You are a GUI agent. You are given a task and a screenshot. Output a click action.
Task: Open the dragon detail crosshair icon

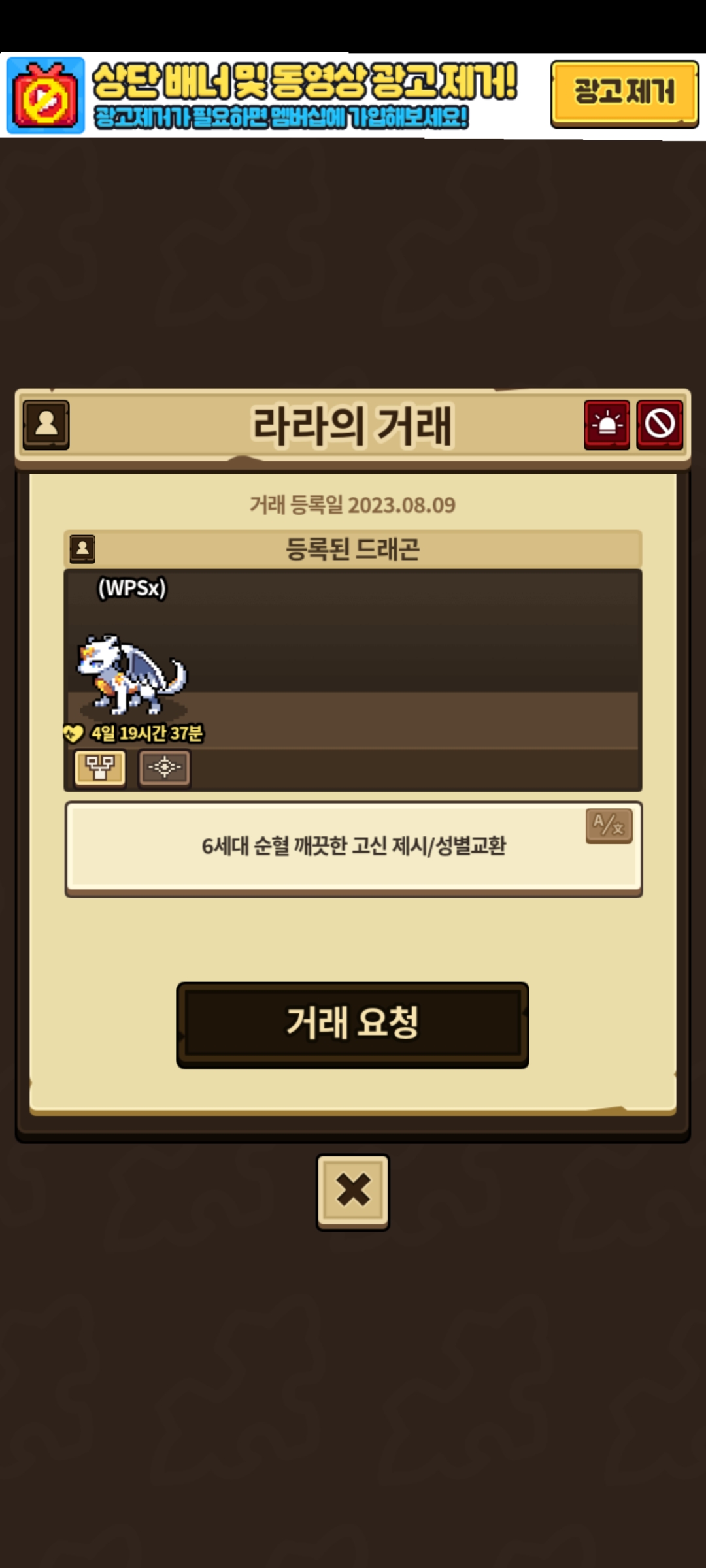[164, 768]
